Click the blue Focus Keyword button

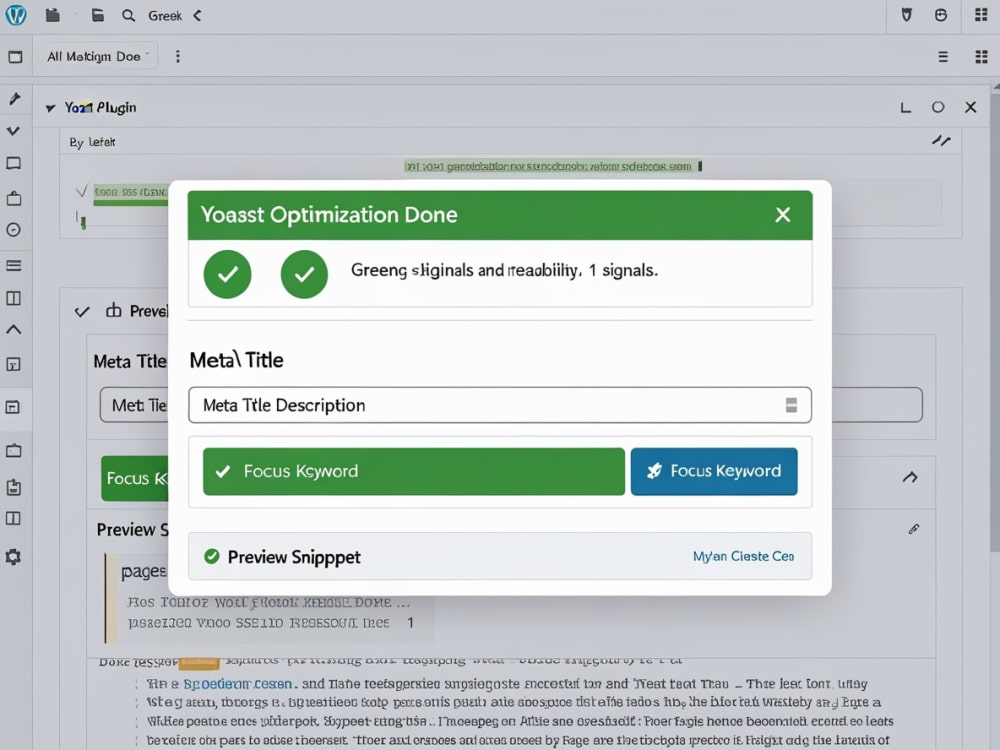(x=714, y=471)
